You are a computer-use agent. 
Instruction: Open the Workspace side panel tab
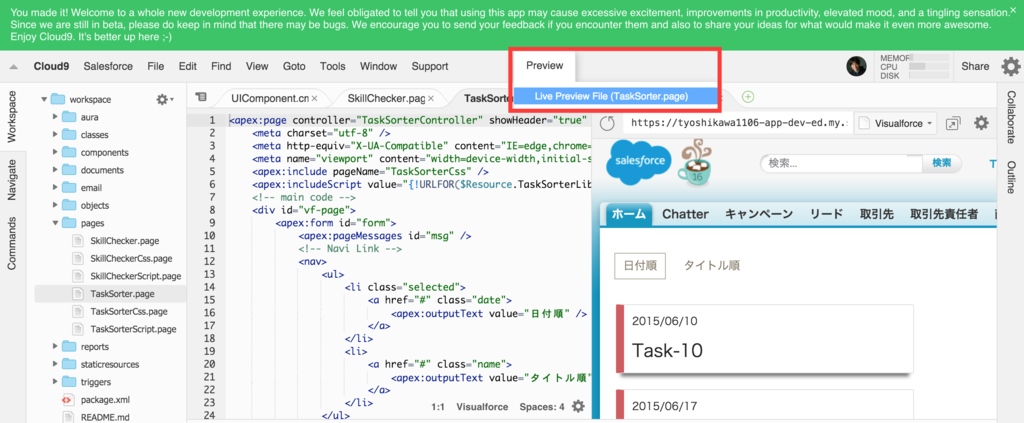tap(12, 116)
